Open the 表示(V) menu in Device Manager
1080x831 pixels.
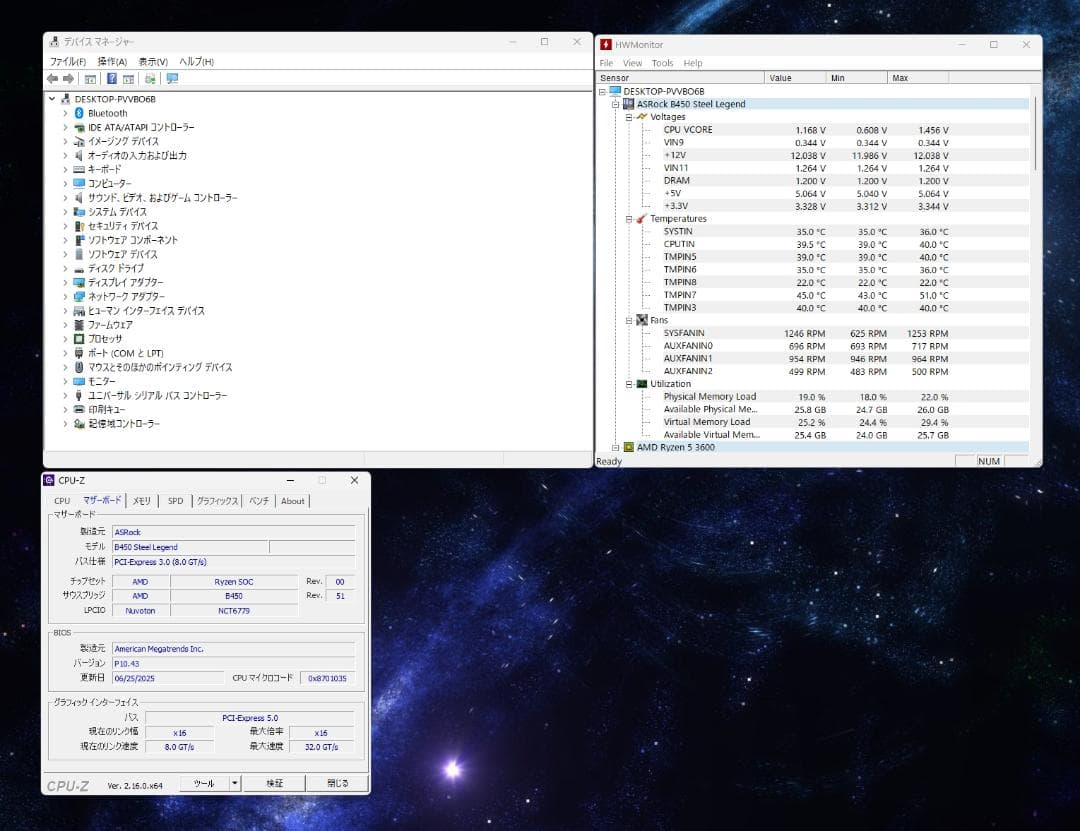tap(153, 61)
